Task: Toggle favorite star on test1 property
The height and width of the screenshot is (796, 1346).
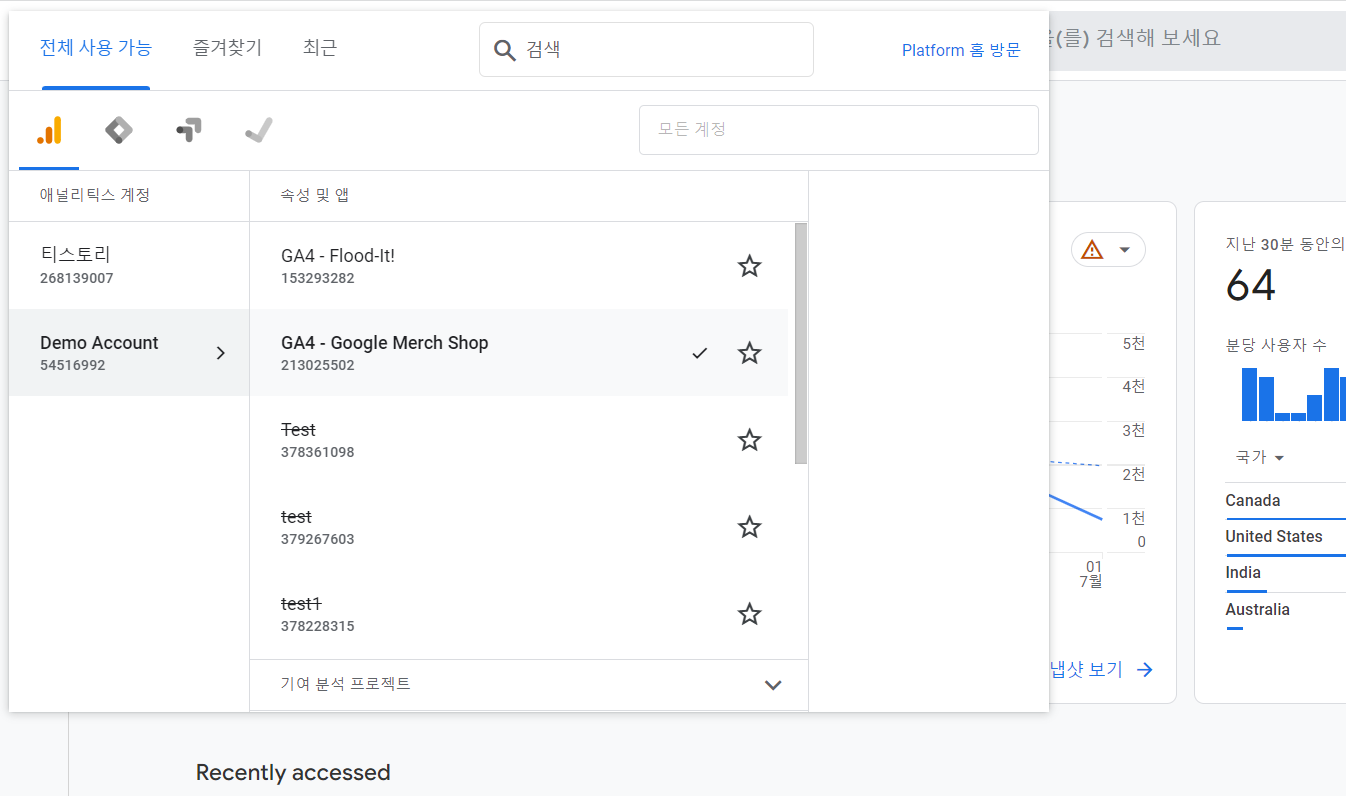Action: pos(749,614)
